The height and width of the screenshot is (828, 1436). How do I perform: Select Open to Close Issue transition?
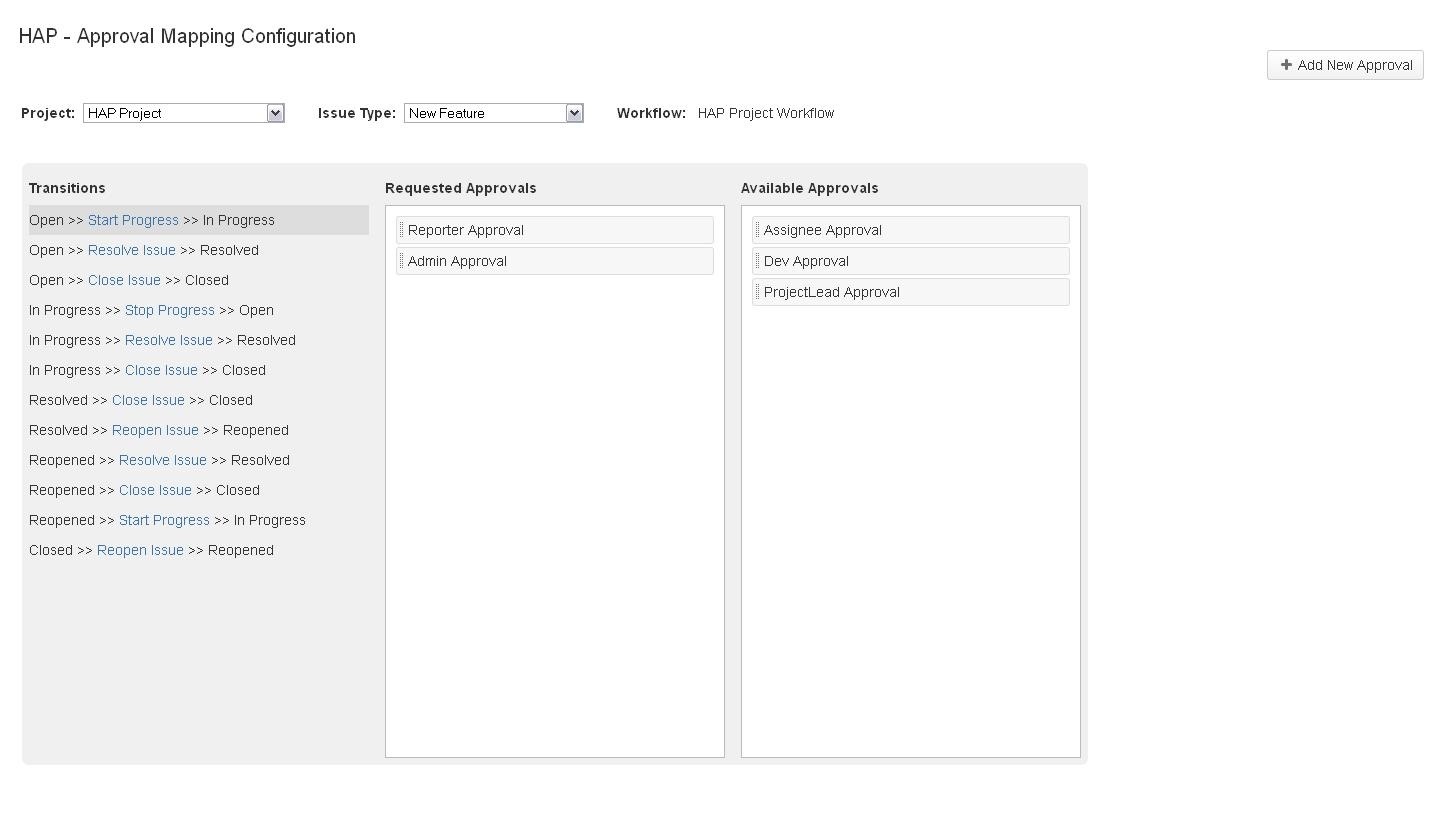(124, 280)
